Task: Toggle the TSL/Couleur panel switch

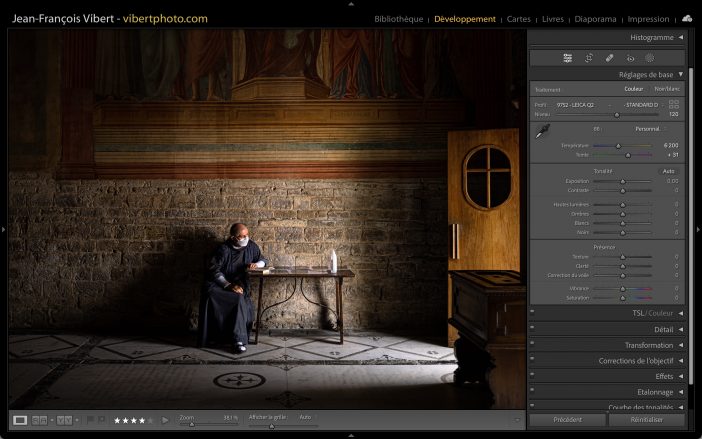Action: tap(533, 313)
